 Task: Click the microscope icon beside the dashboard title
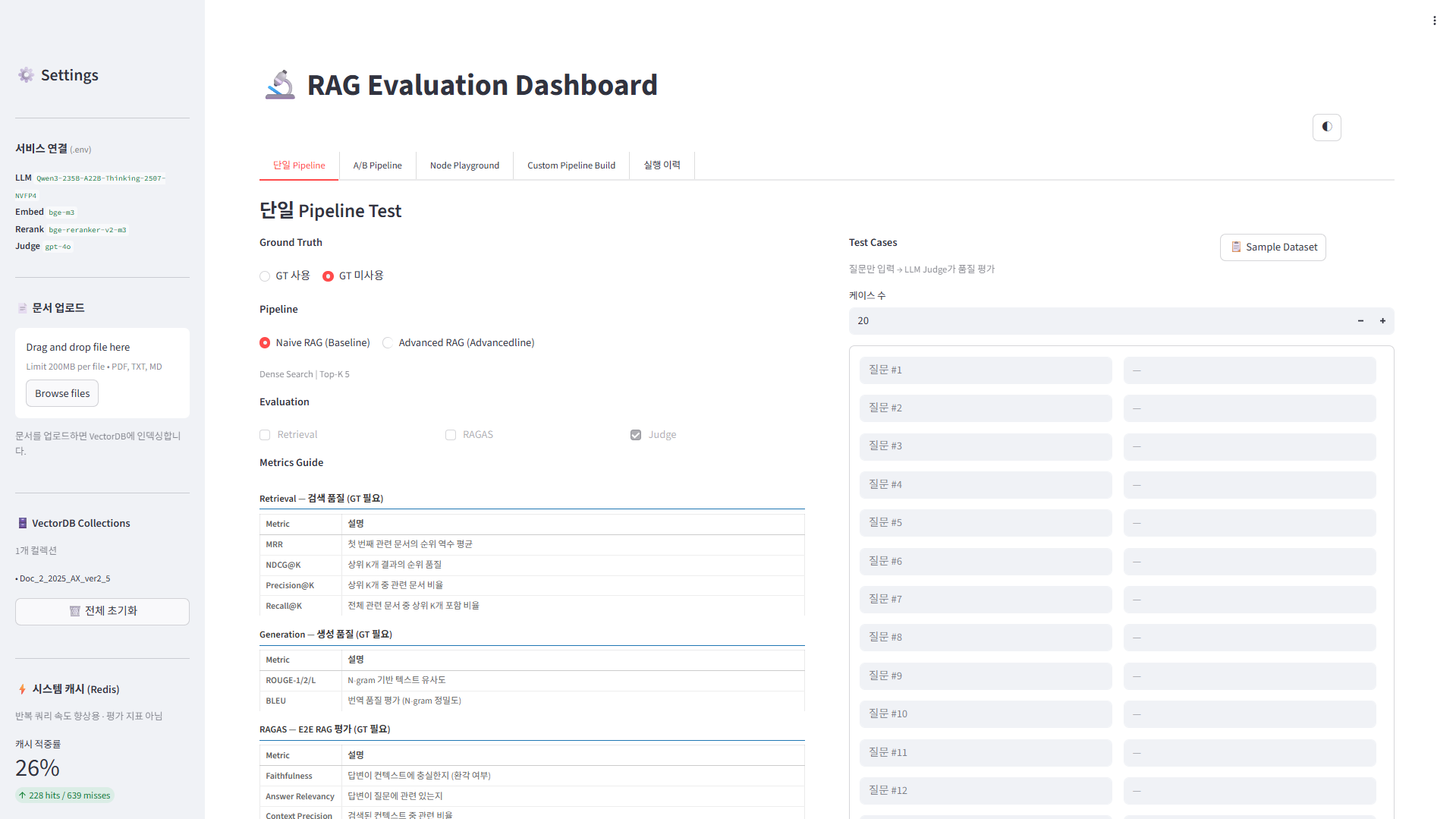280,84
